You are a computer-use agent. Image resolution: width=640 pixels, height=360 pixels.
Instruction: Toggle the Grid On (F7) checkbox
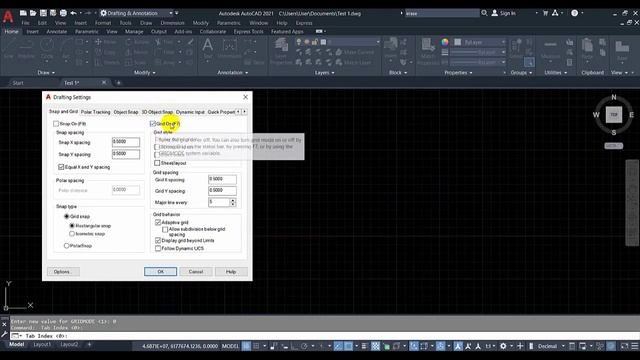(153, 124)
